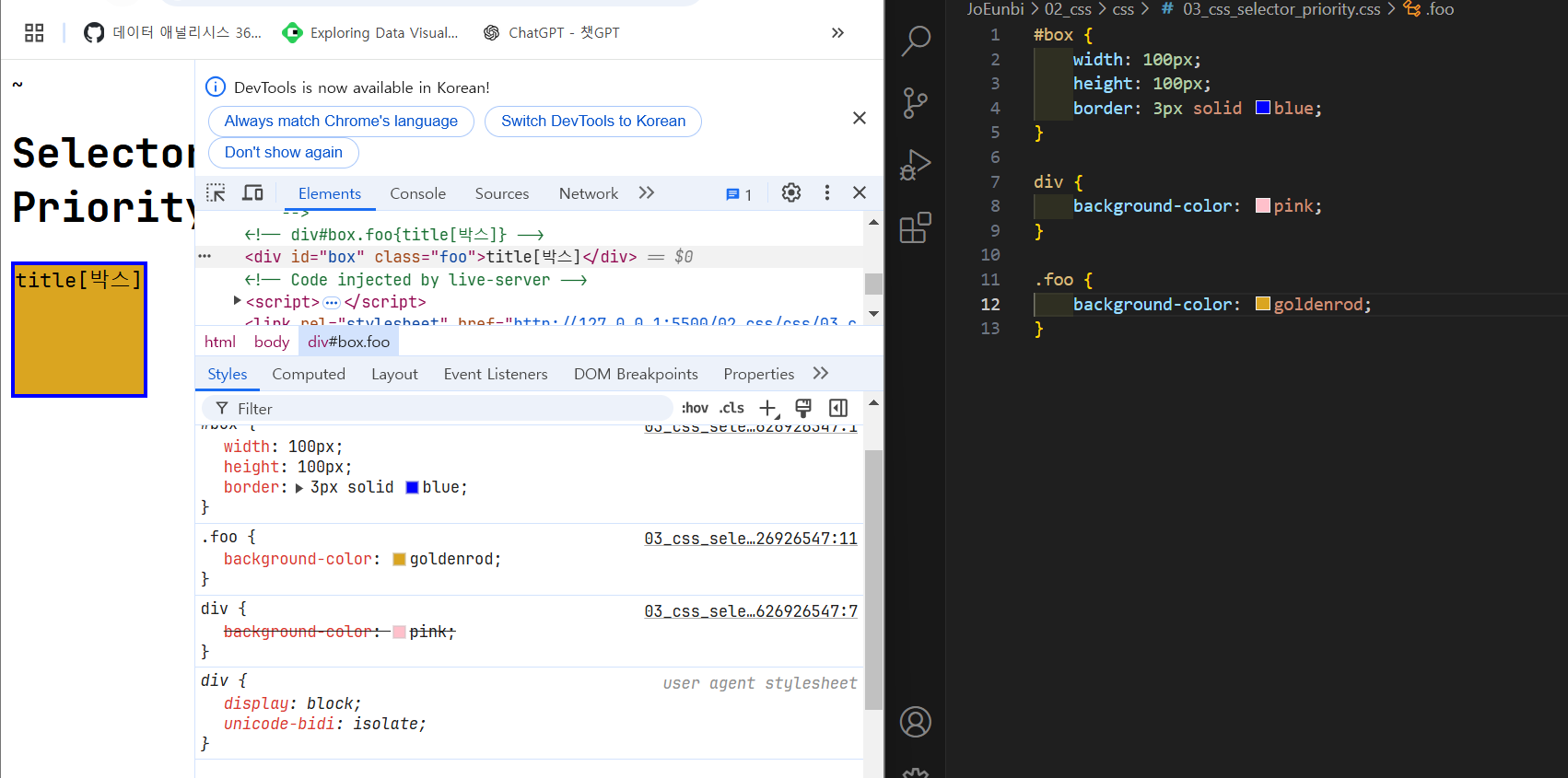Toggle the rendering emulations brush icon
The height and width of the screenshot is (778, 1568).
click(x=803, y=409)
